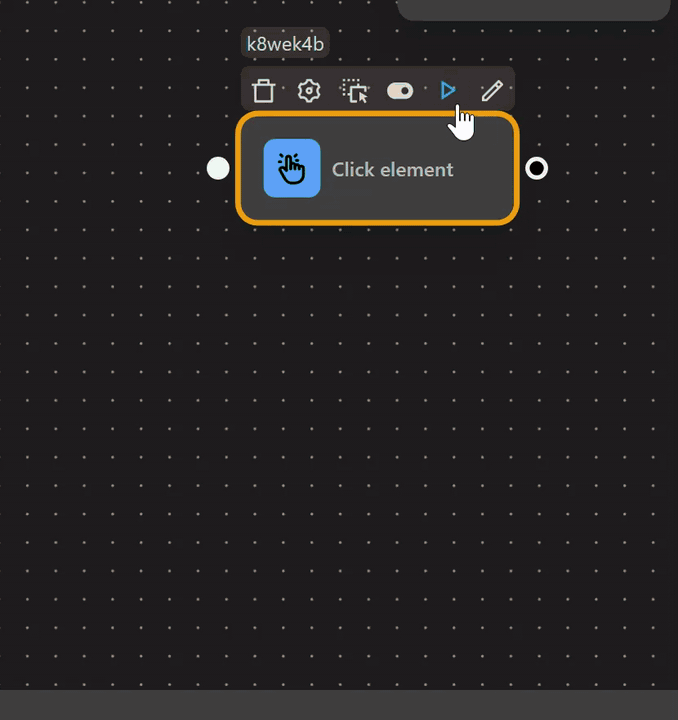Click toolbar background between toggle and play icons

click(424, 91)
